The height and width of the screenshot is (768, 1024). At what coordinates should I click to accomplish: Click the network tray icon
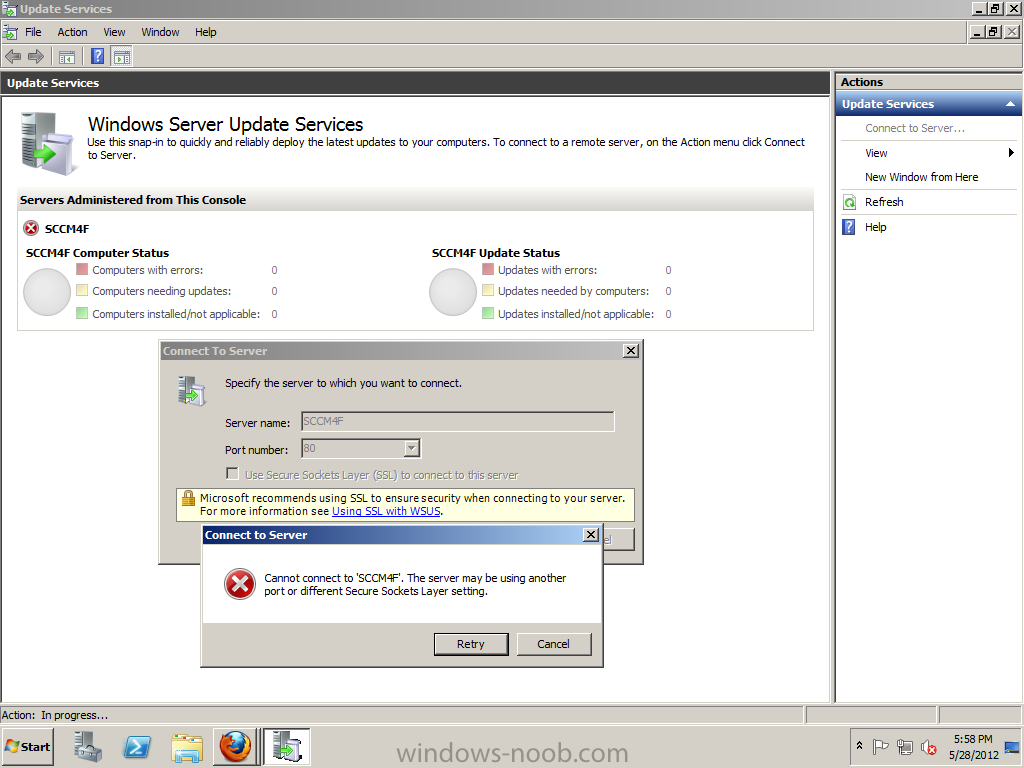point(904,746)
